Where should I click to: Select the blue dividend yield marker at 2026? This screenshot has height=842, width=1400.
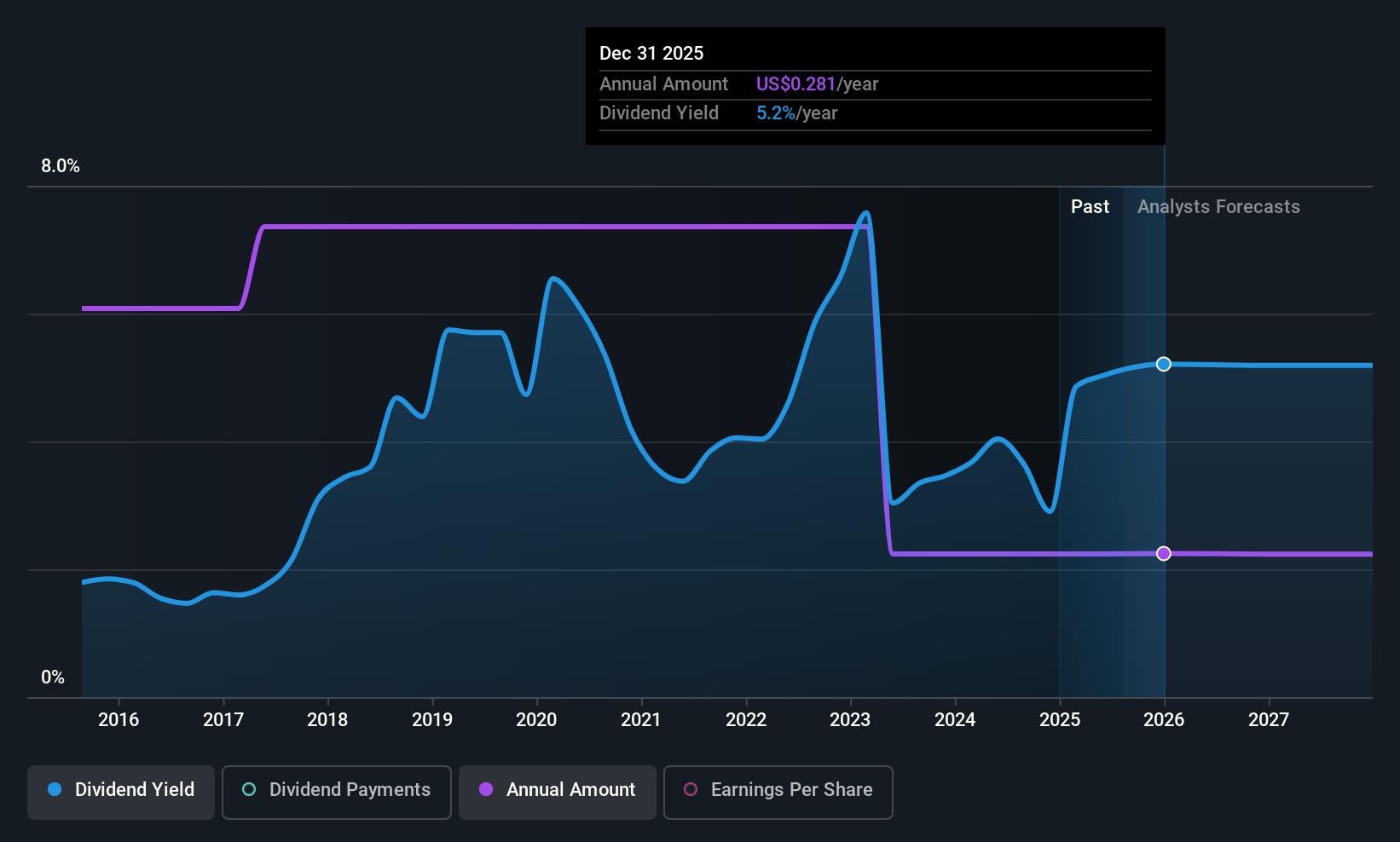coord(1164,364)
